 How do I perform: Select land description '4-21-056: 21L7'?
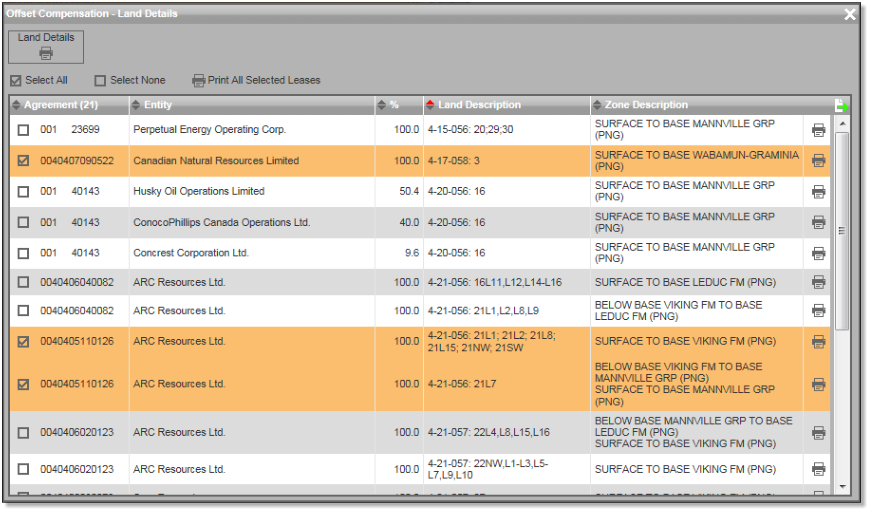coord(462,384)
